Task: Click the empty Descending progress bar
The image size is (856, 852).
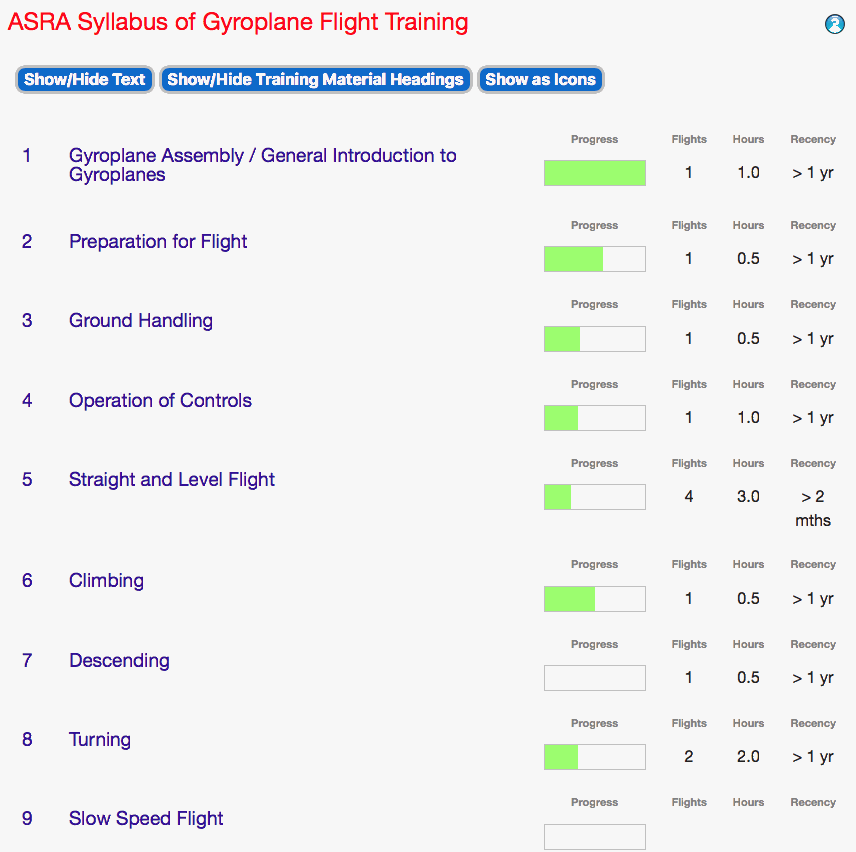Action: (595, 678)
